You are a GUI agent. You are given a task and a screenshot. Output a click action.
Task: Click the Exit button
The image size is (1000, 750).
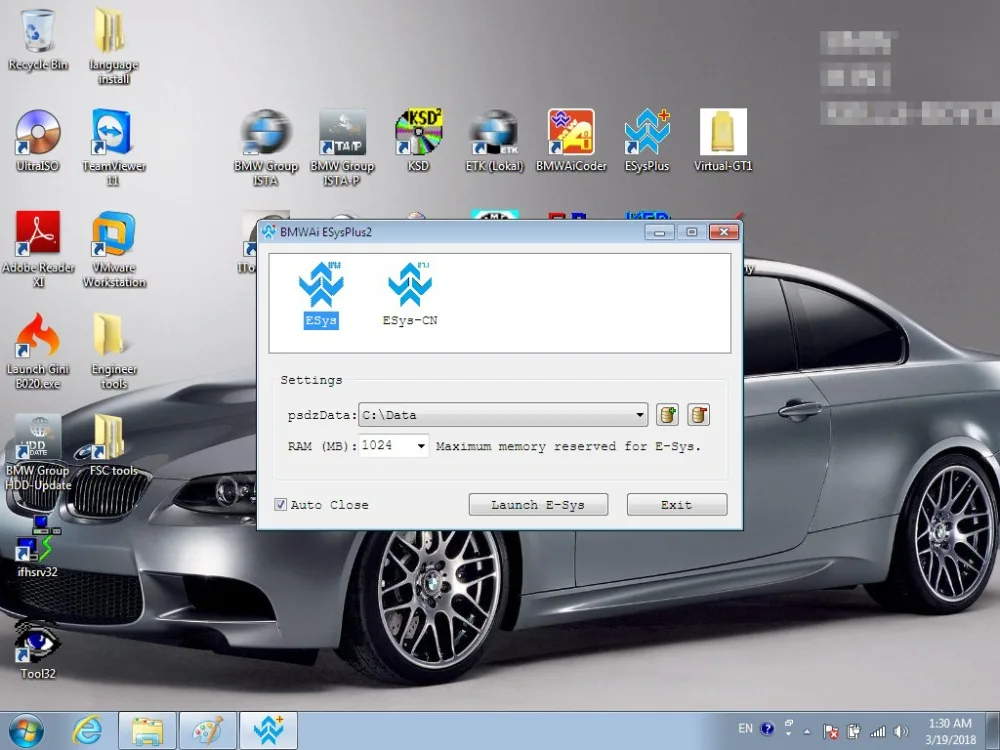(x=677, y=504)
